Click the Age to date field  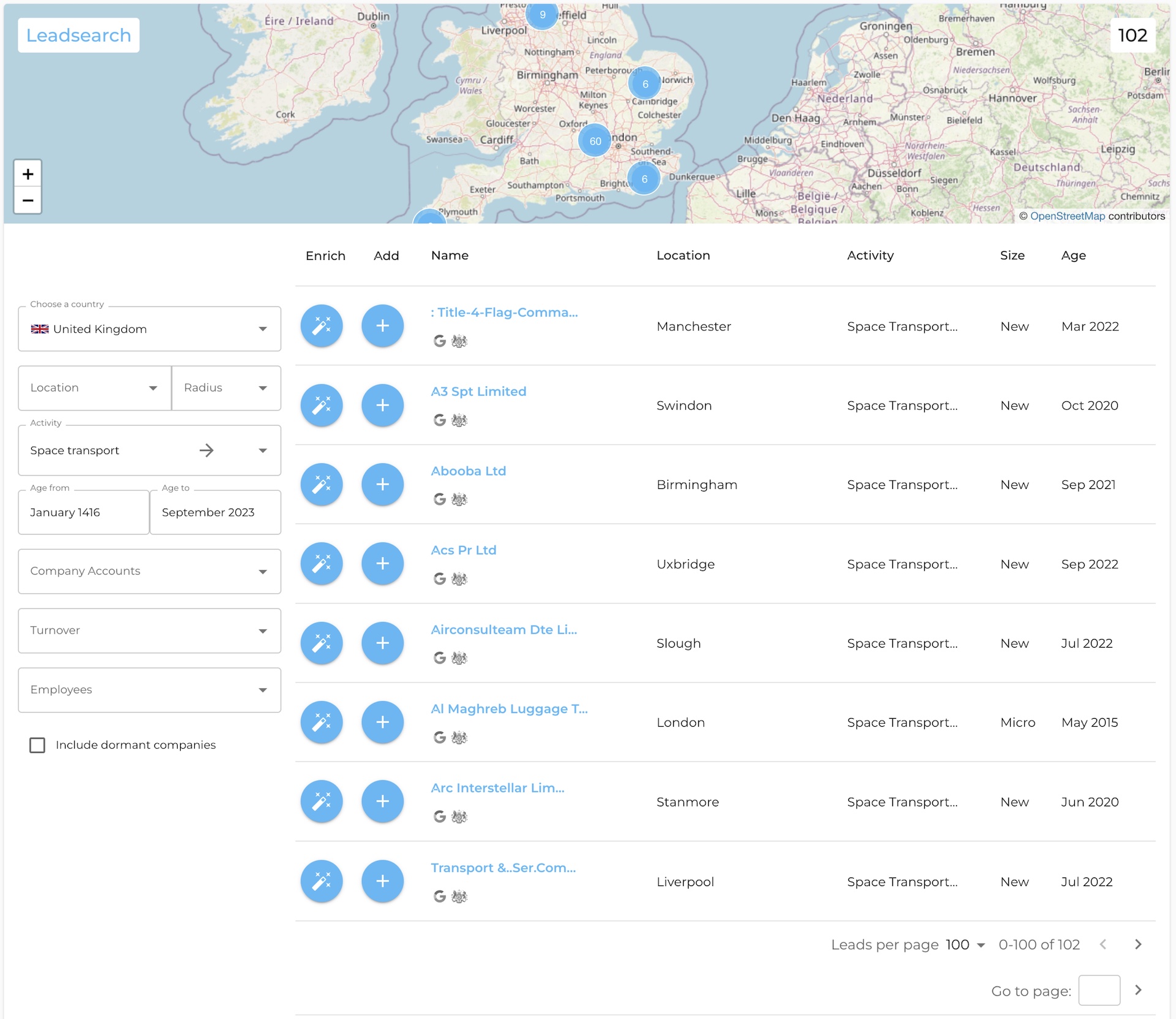coord(215,512)
